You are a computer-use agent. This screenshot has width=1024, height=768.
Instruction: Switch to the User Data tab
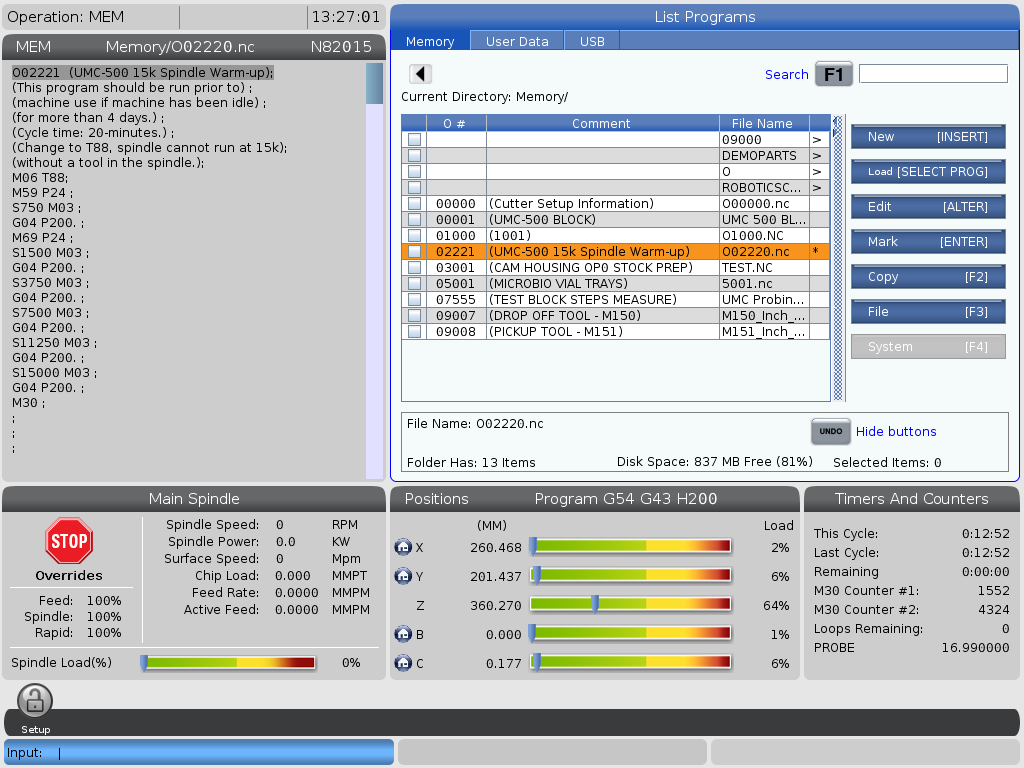point(517,41)
